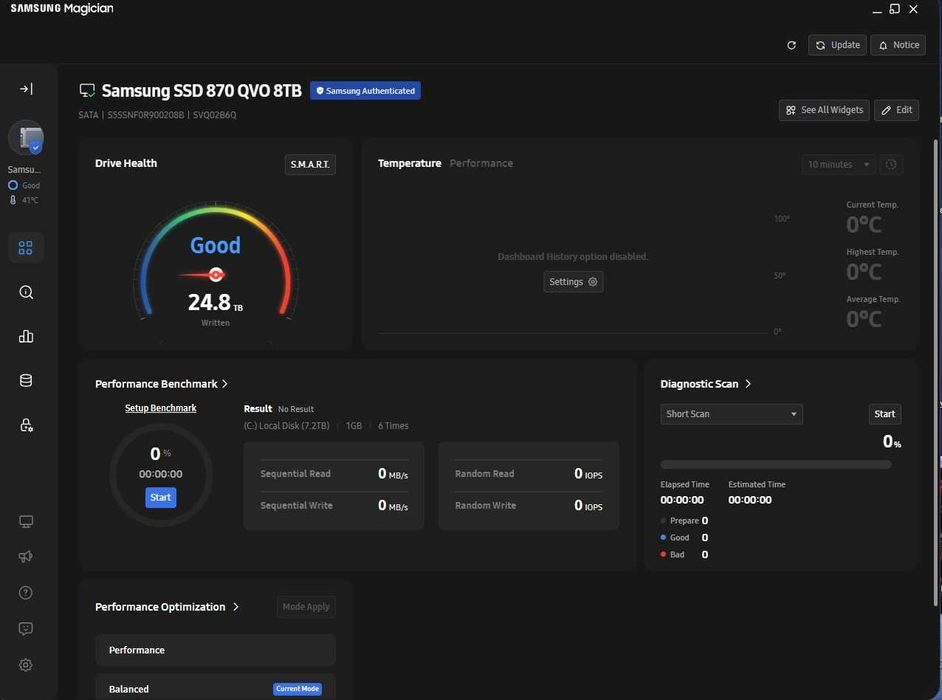Switch to the Performance tab

(481, 163)
